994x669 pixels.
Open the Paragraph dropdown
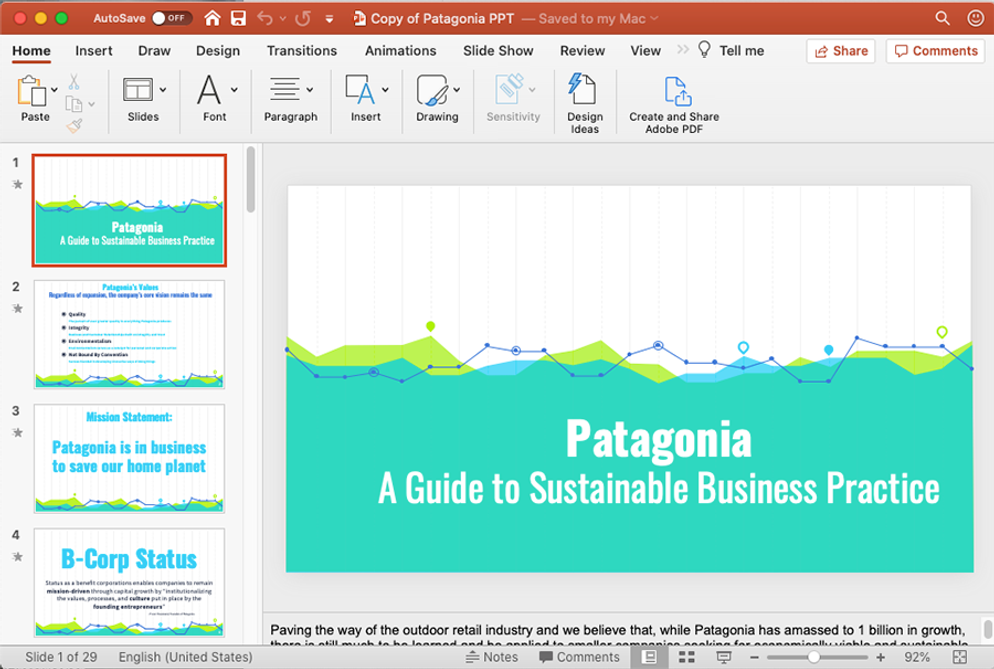(x=310, y=90)
